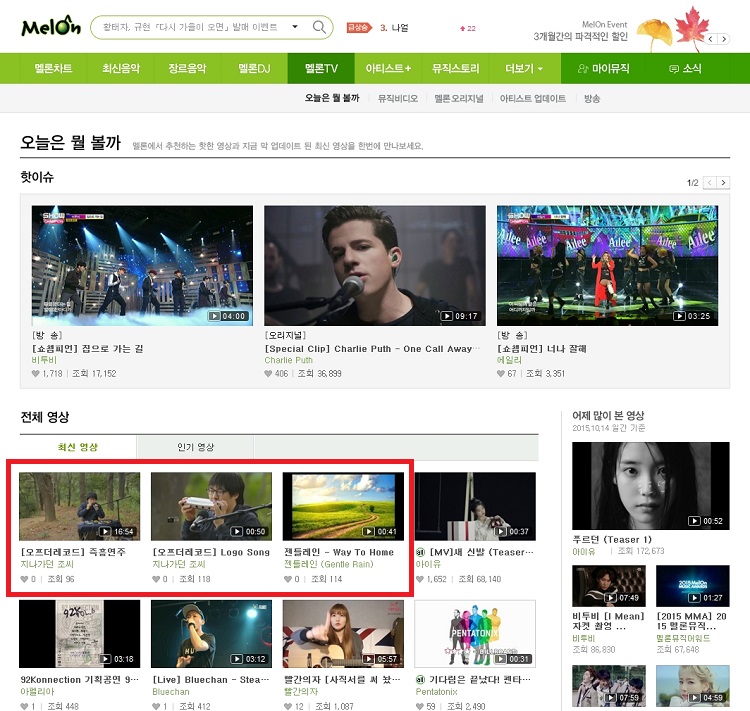Screen dimensions: 750x711
Task: Play 아이유 새 신발 Teaser thumbnail
Action: point(475,506)
